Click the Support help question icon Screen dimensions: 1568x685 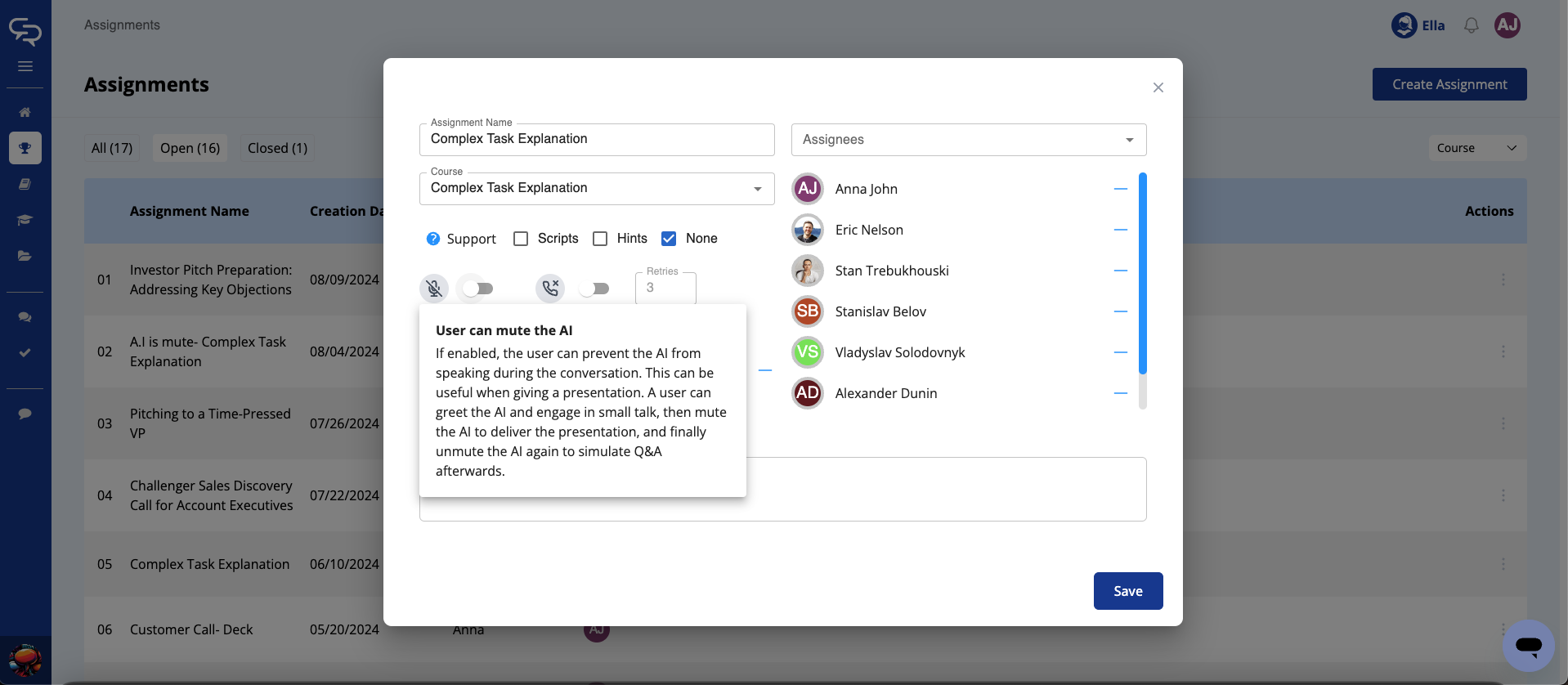pos(433,239)
